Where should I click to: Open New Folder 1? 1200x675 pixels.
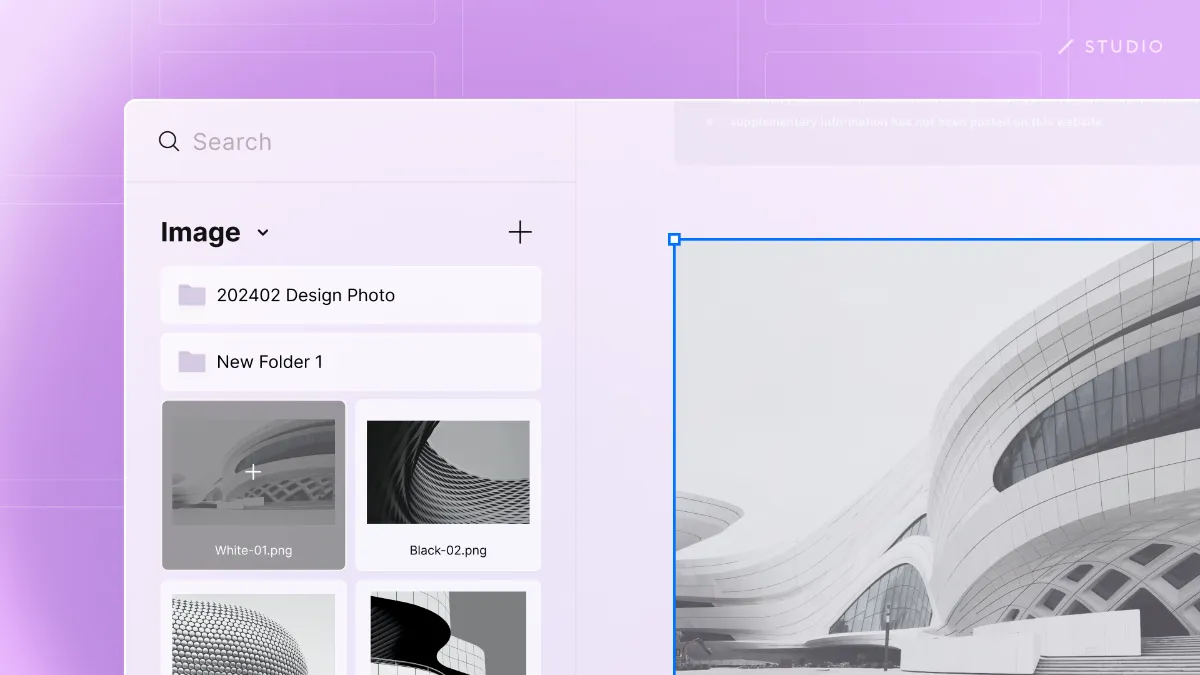[351, 362]
